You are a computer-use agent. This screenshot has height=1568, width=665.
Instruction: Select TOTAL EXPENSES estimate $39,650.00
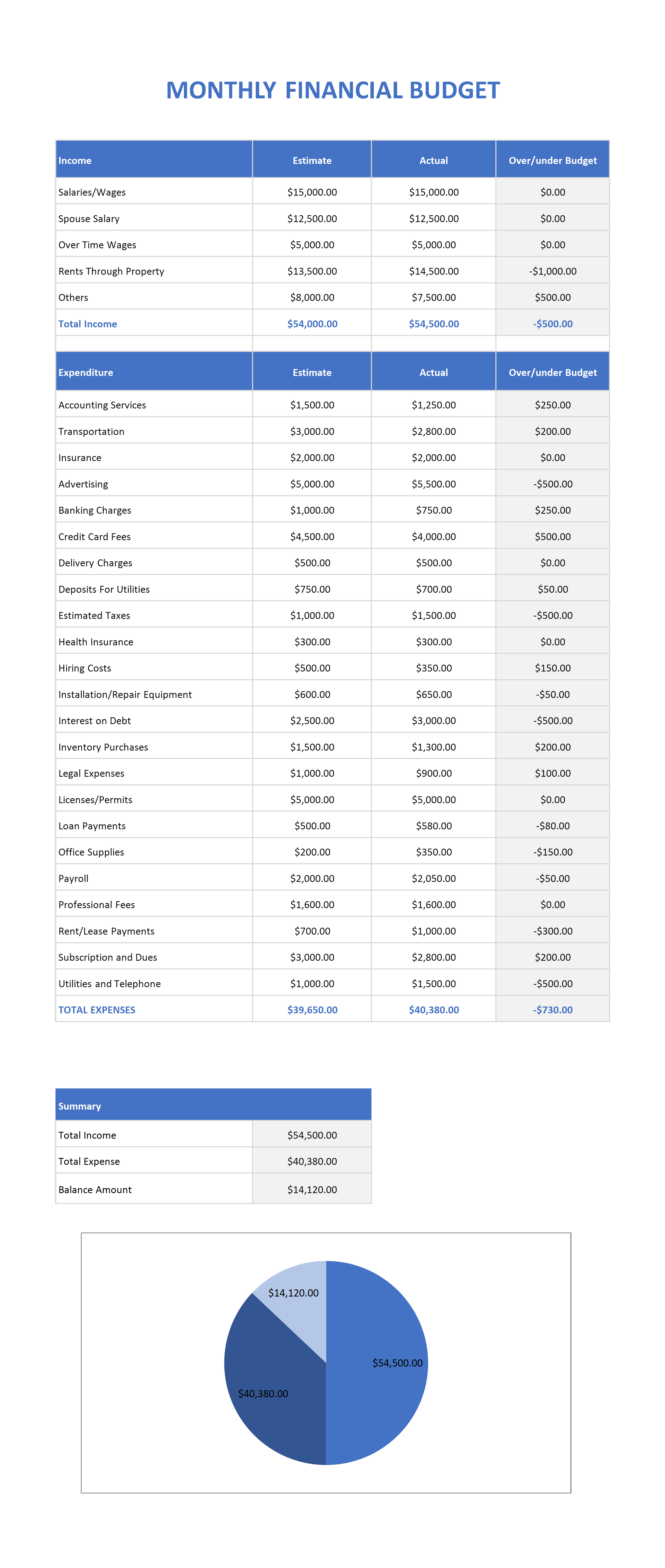312,1010
